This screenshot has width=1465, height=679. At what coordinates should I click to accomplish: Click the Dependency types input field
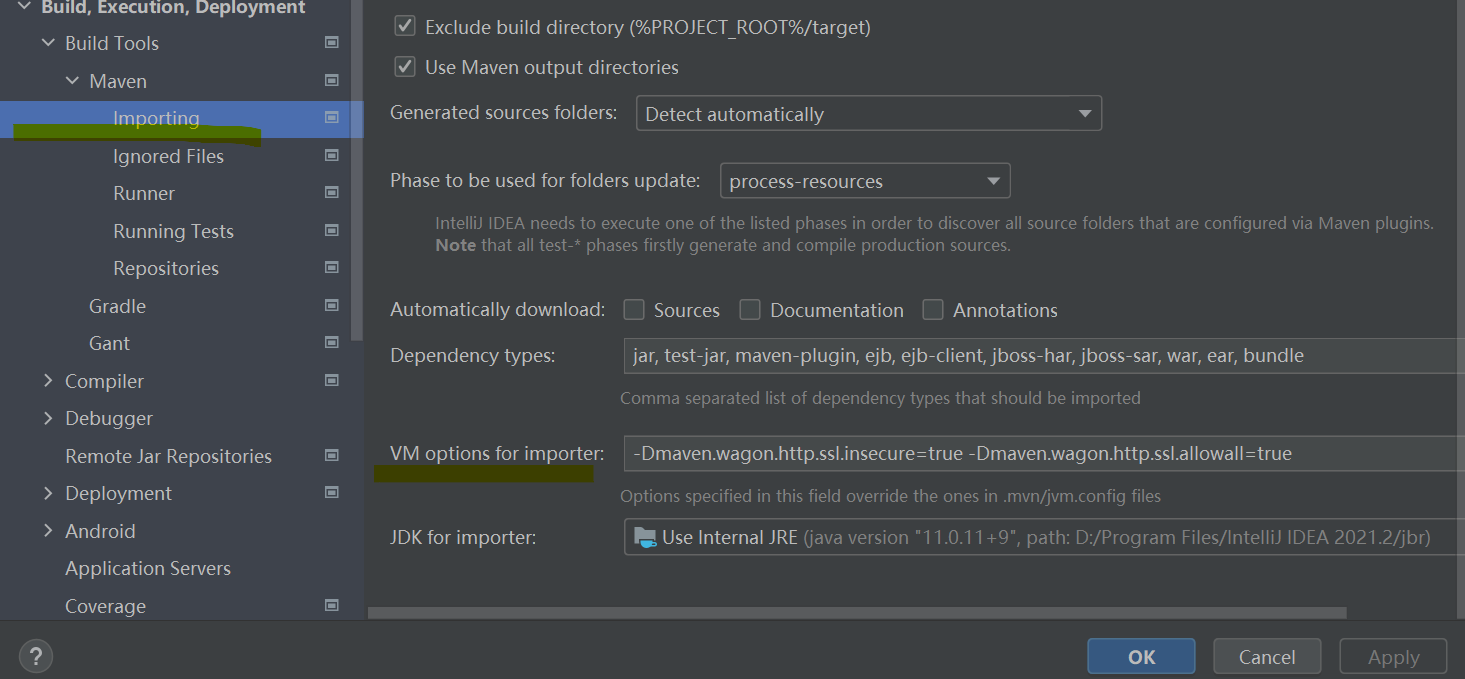(1044, 355)
